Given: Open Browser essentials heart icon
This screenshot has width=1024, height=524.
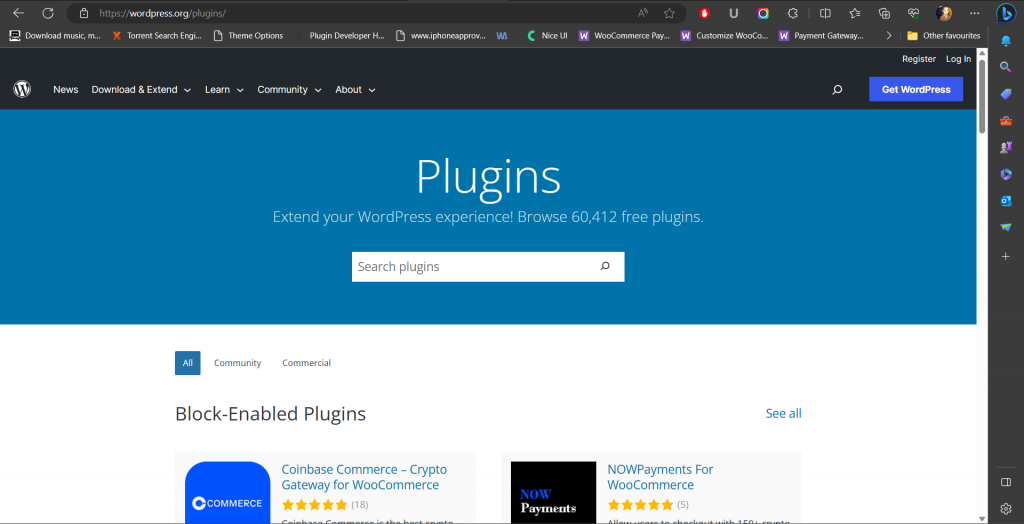Looking at the screenshot, I should pos(914,13).
